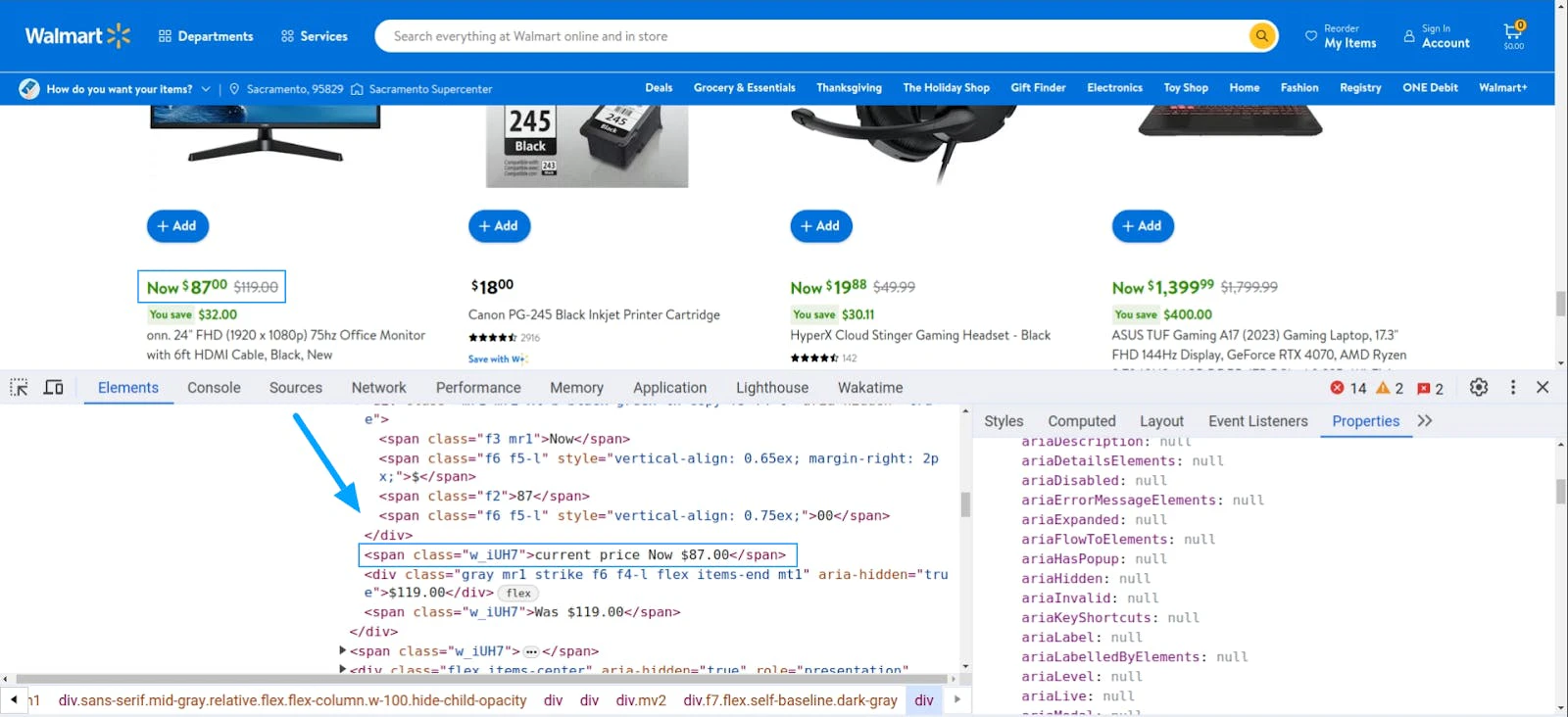Open the Layout pane
1568x717 pixels.
coord(1161,421)
